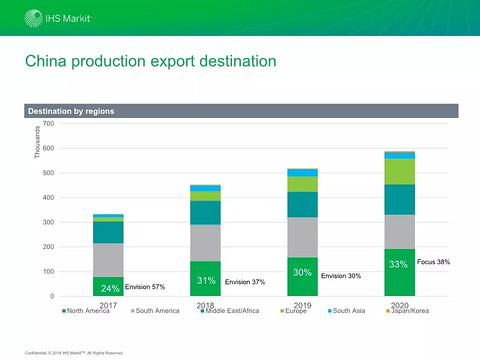480x360 pixels.
Task: Click the 31% North America segment of 2018
Action: pyautogui.click(x=205, y=278)
